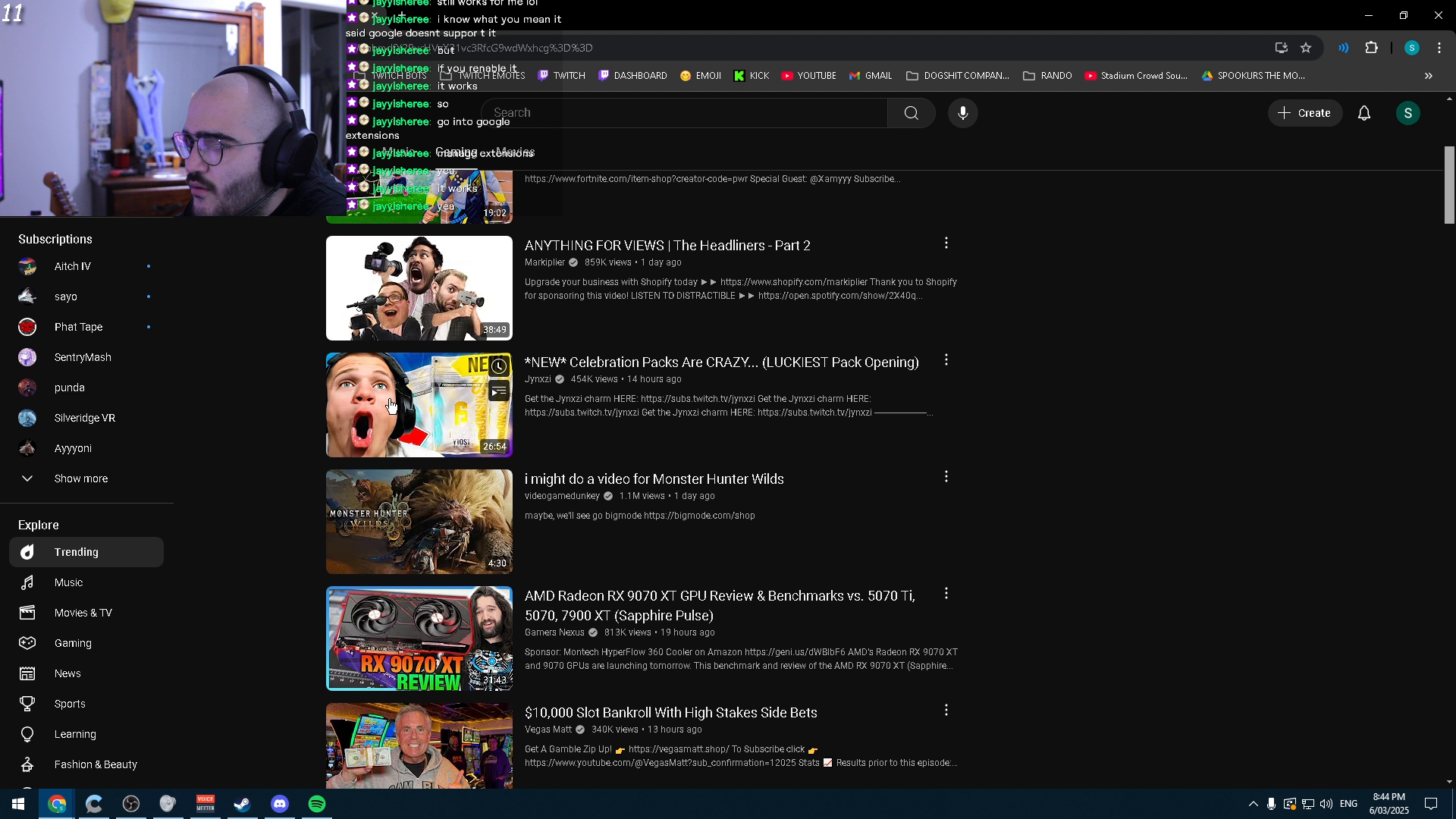This screenshot has height=819, width=1456.
Task: Open the GMAIL bookmark
Action: click(x=870, y=75)
